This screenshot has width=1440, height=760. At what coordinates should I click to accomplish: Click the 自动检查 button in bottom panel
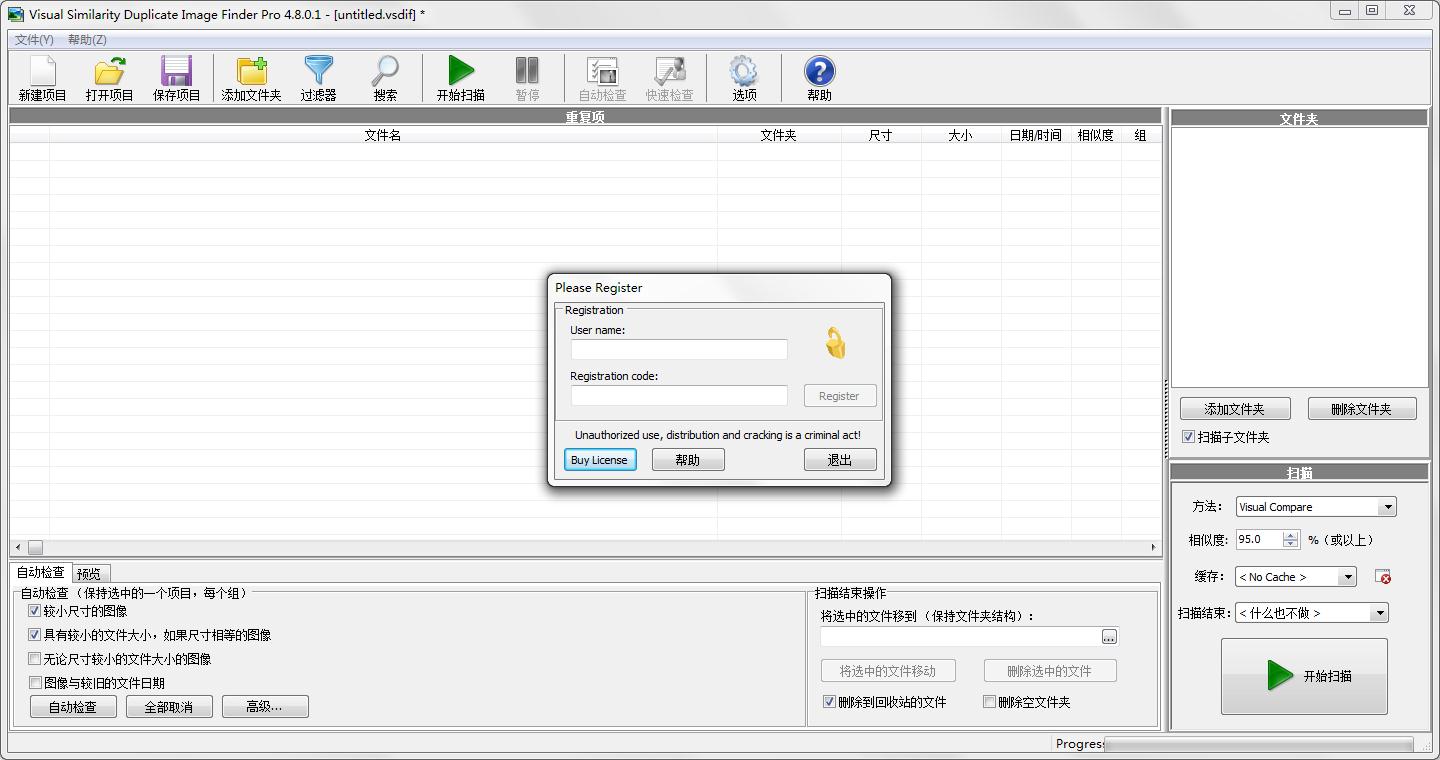click(73, 707)
